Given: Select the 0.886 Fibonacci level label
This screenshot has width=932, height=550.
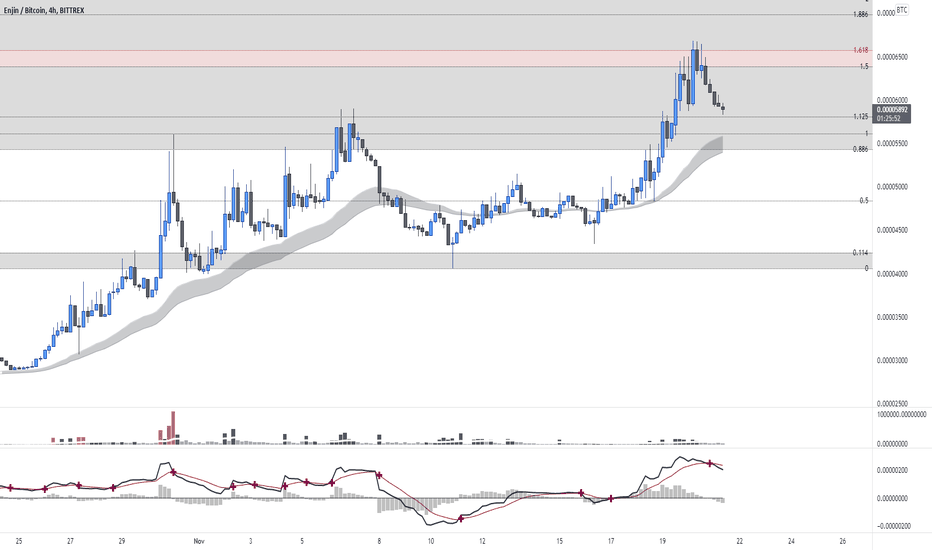Looking at the screenshot, I should tap(860, 149).
